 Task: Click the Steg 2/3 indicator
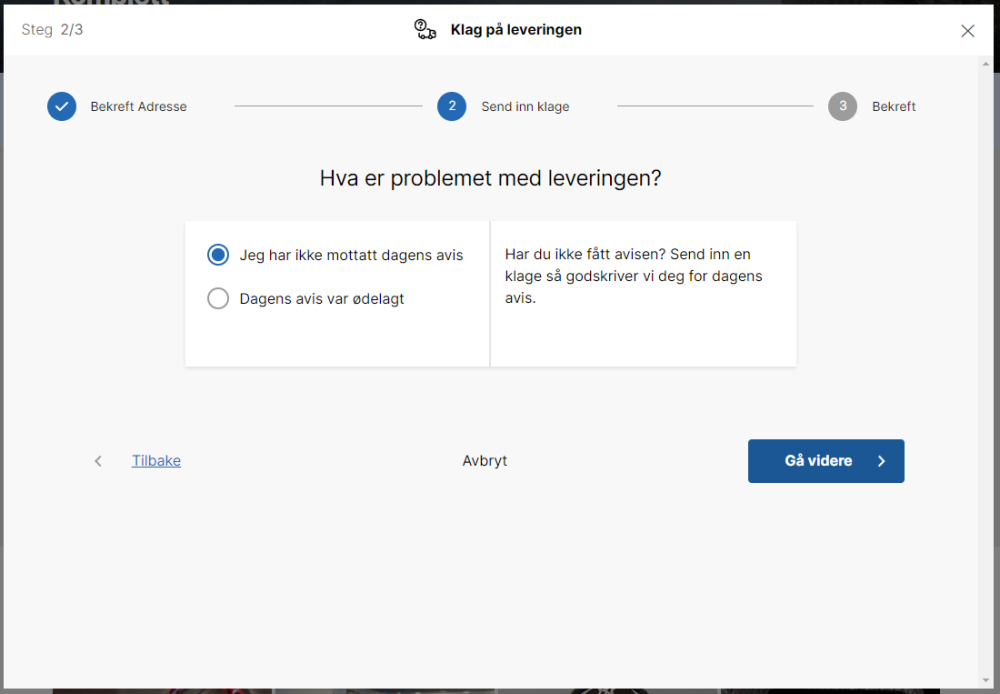(52, 30)
